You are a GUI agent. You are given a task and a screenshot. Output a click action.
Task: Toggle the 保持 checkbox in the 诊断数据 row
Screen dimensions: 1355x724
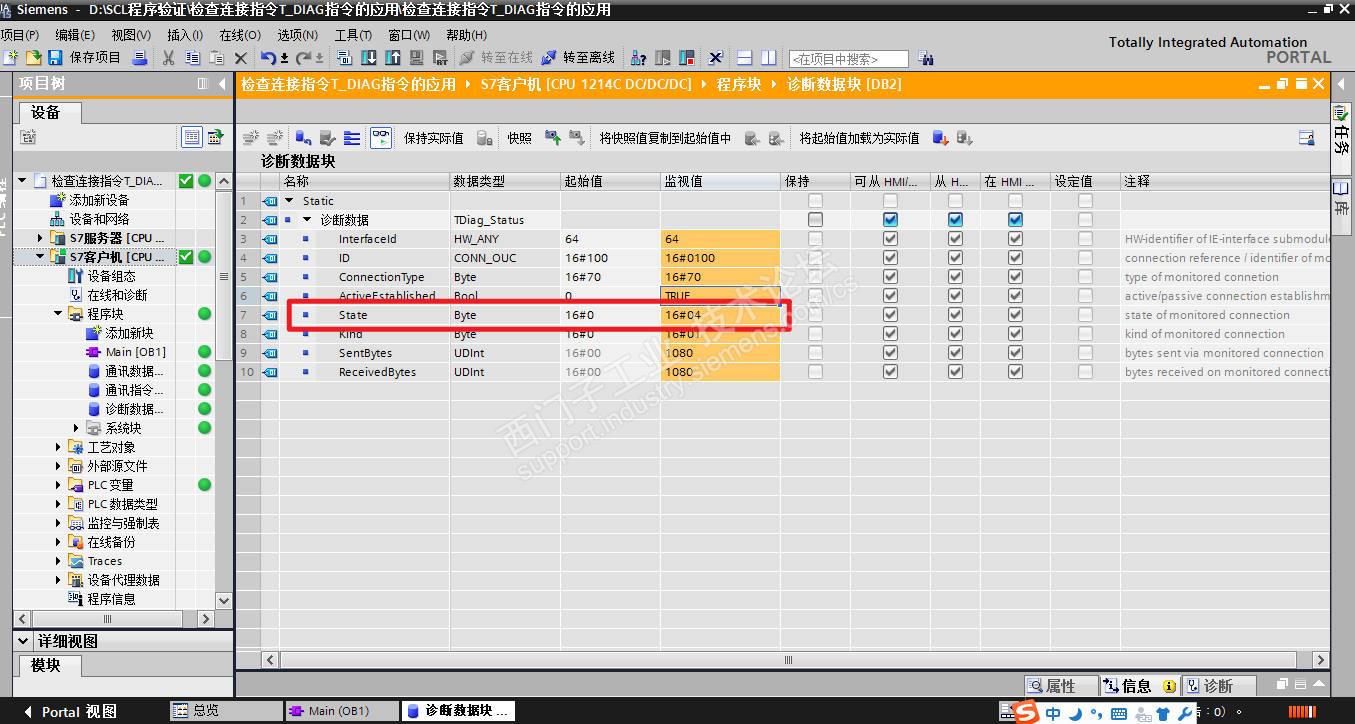coord(815,220)
